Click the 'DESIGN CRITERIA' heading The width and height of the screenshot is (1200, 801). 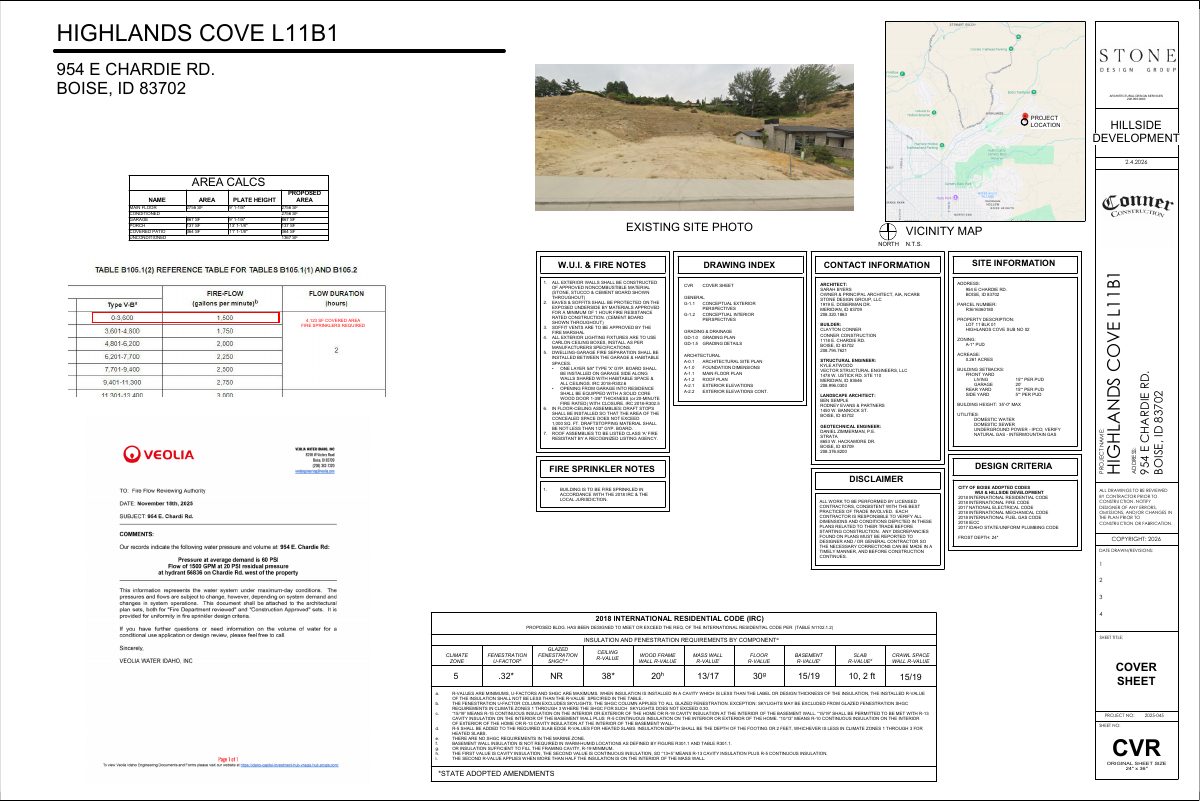pyautogui.click(x=1013, y=466)
